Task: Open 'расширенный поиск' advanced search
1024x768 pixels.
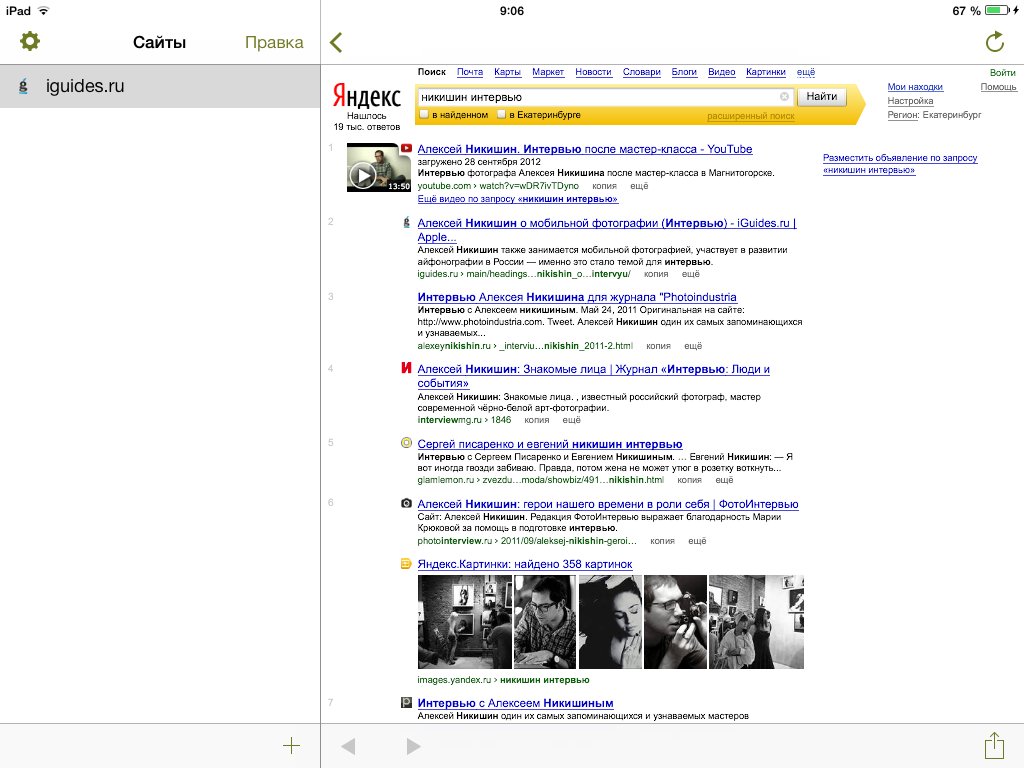Action: point(750,116)
